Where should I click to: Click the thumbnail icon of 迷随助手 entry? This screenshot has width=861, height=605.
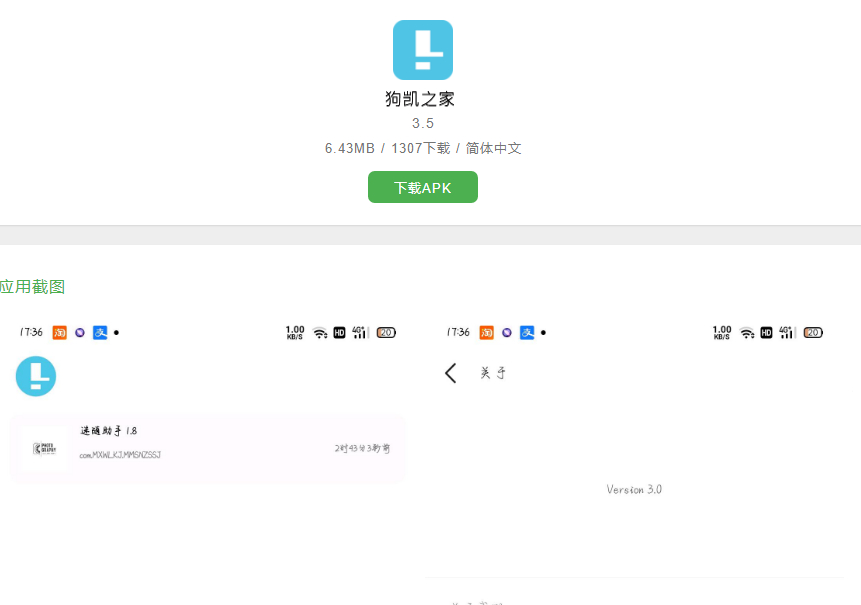click(44, 449)
